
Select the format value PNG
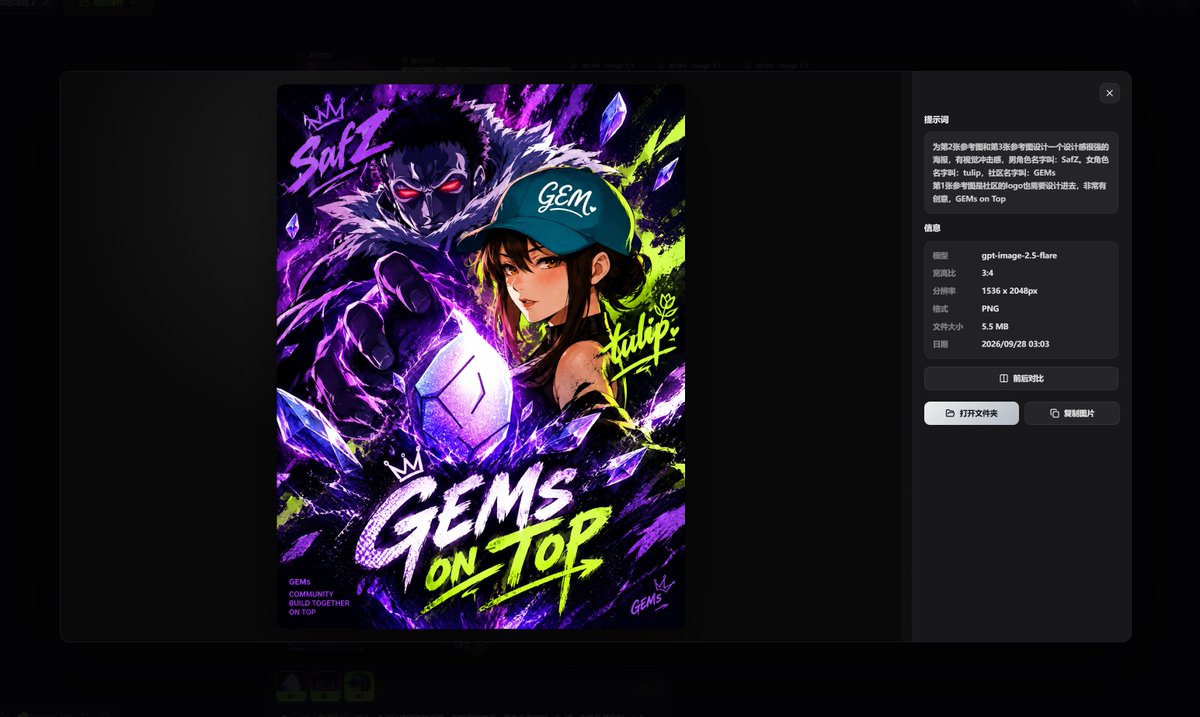click(989, 309)
